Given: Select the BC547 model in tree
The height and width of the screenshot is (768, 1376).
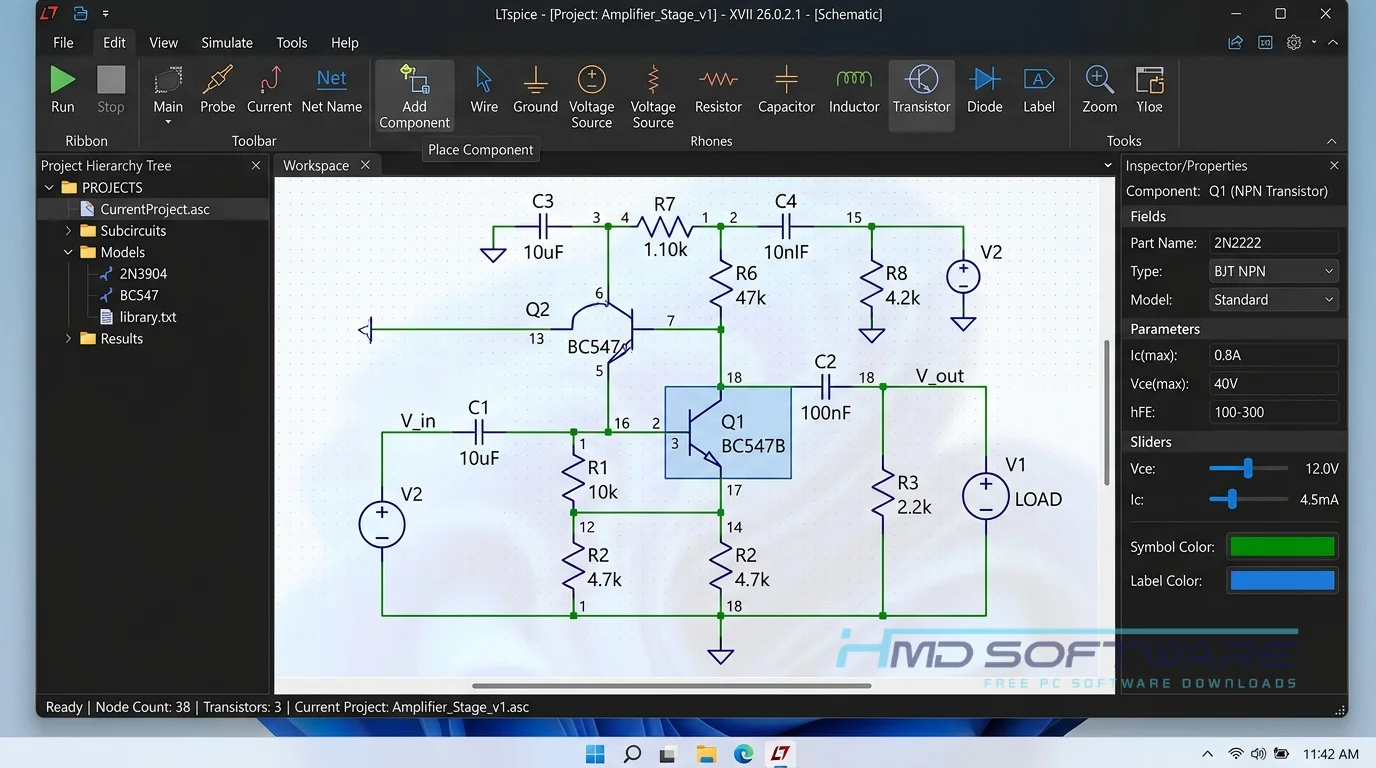Looking at the screenshot, I should point(138,295).
